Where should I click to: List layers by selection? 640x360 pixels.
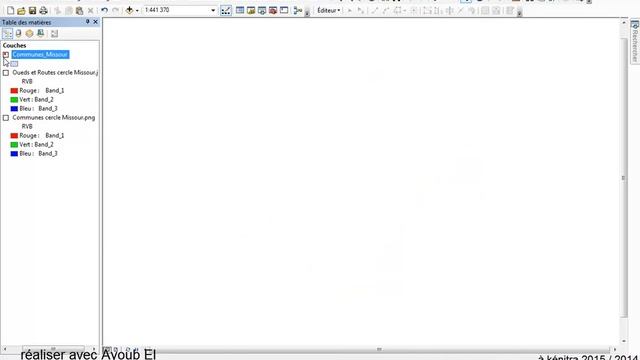(x=40, y=33)
